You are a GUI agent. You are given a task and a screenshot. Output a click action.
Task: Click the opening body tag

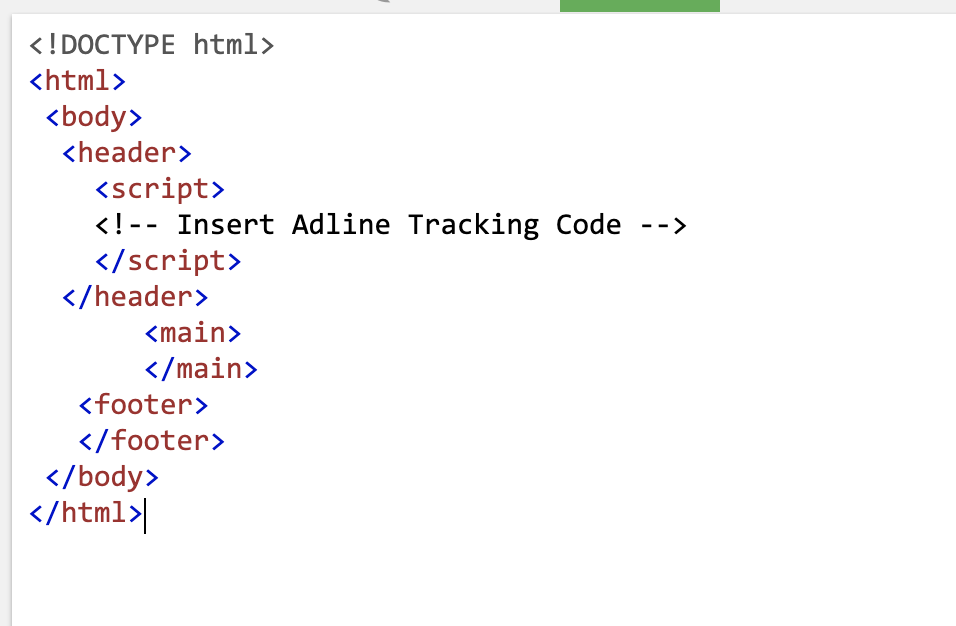[x=94, y=117]
